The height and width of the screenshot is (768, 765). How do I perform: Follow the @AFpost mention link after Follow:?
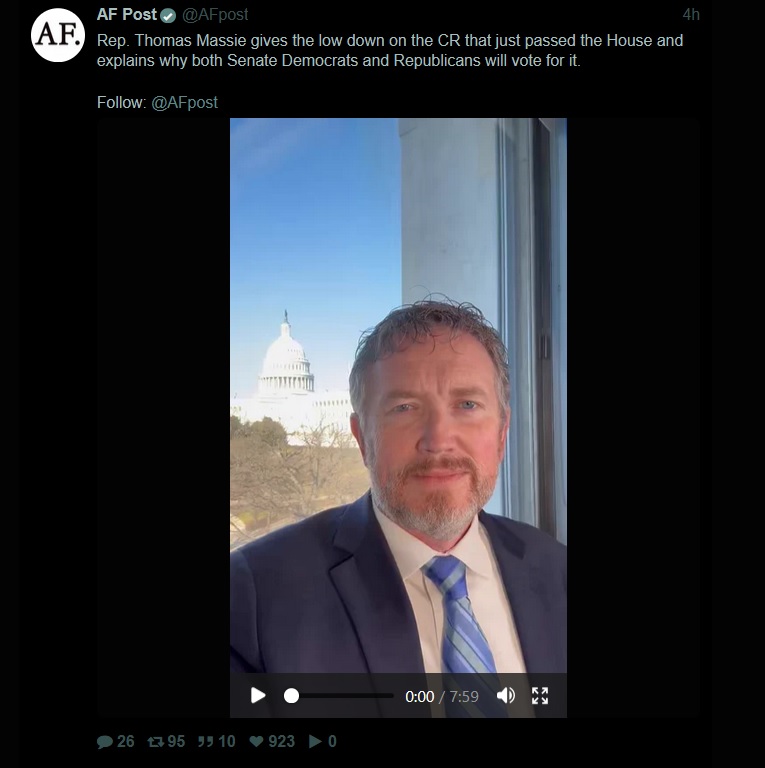pyautogui.click(x=184, y=102)
